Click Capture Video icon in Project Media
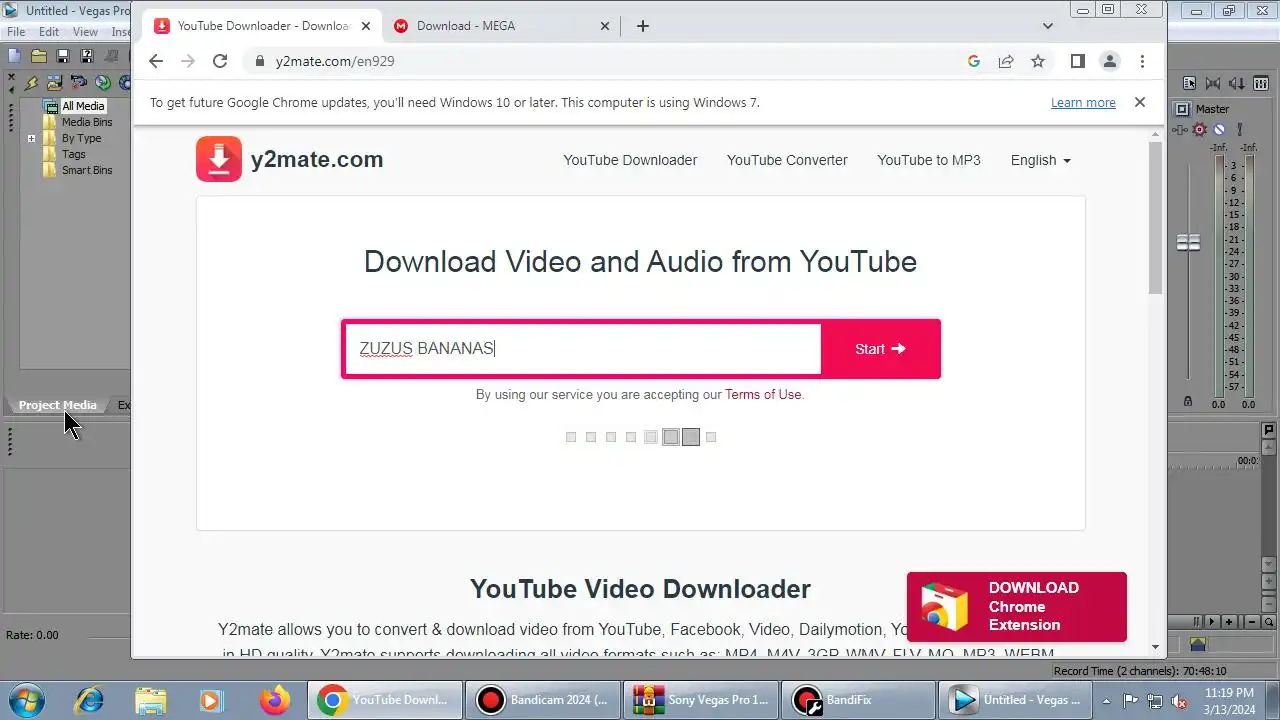 [x=78, y=83]
